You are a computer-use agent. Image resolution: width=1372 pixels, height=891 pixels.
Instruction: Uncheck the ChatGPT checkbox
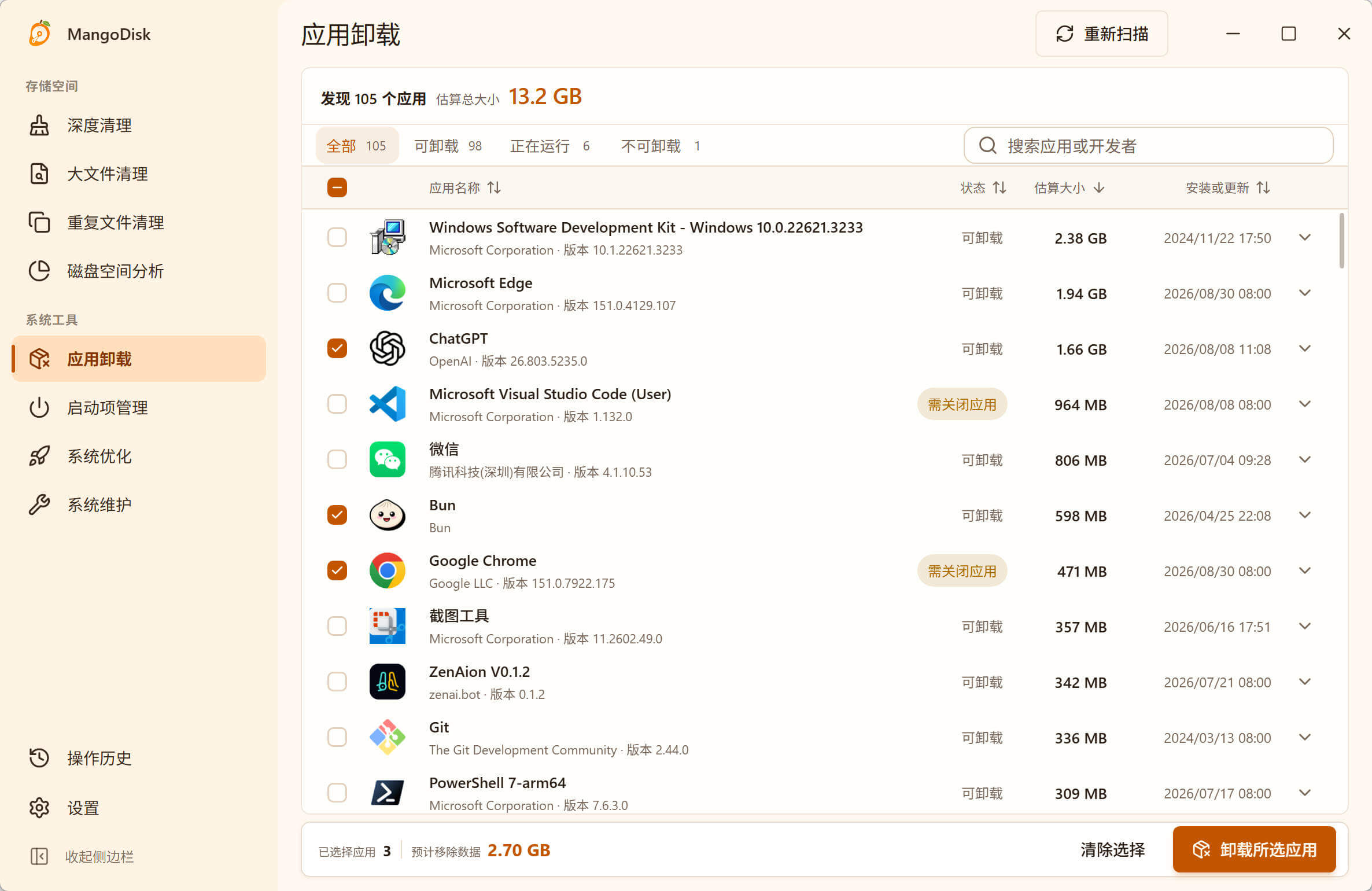[x=337, y=349]
